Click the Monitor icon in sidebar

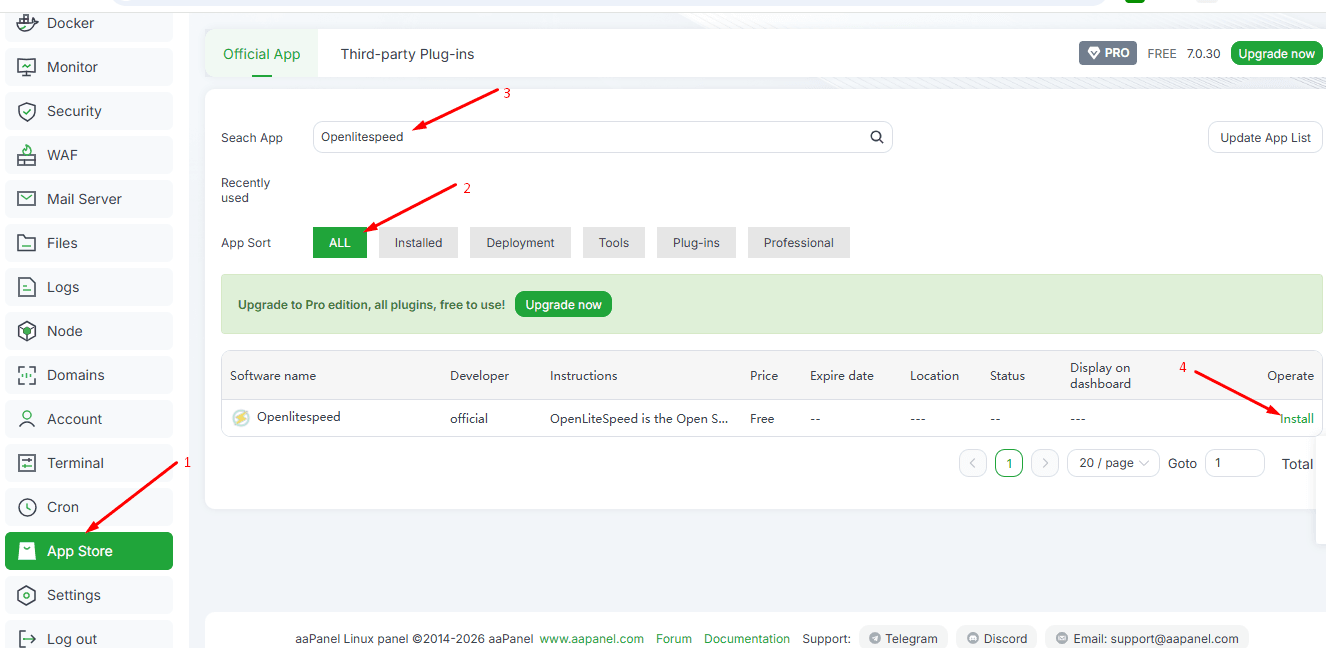coord(27,67)
